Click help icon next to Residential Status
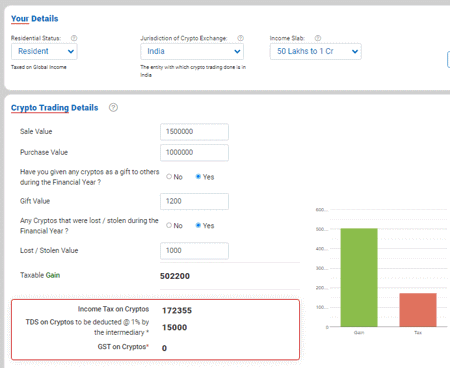This screenshot has width=450, height=368. pyautogui.click(x=74, y=38)
